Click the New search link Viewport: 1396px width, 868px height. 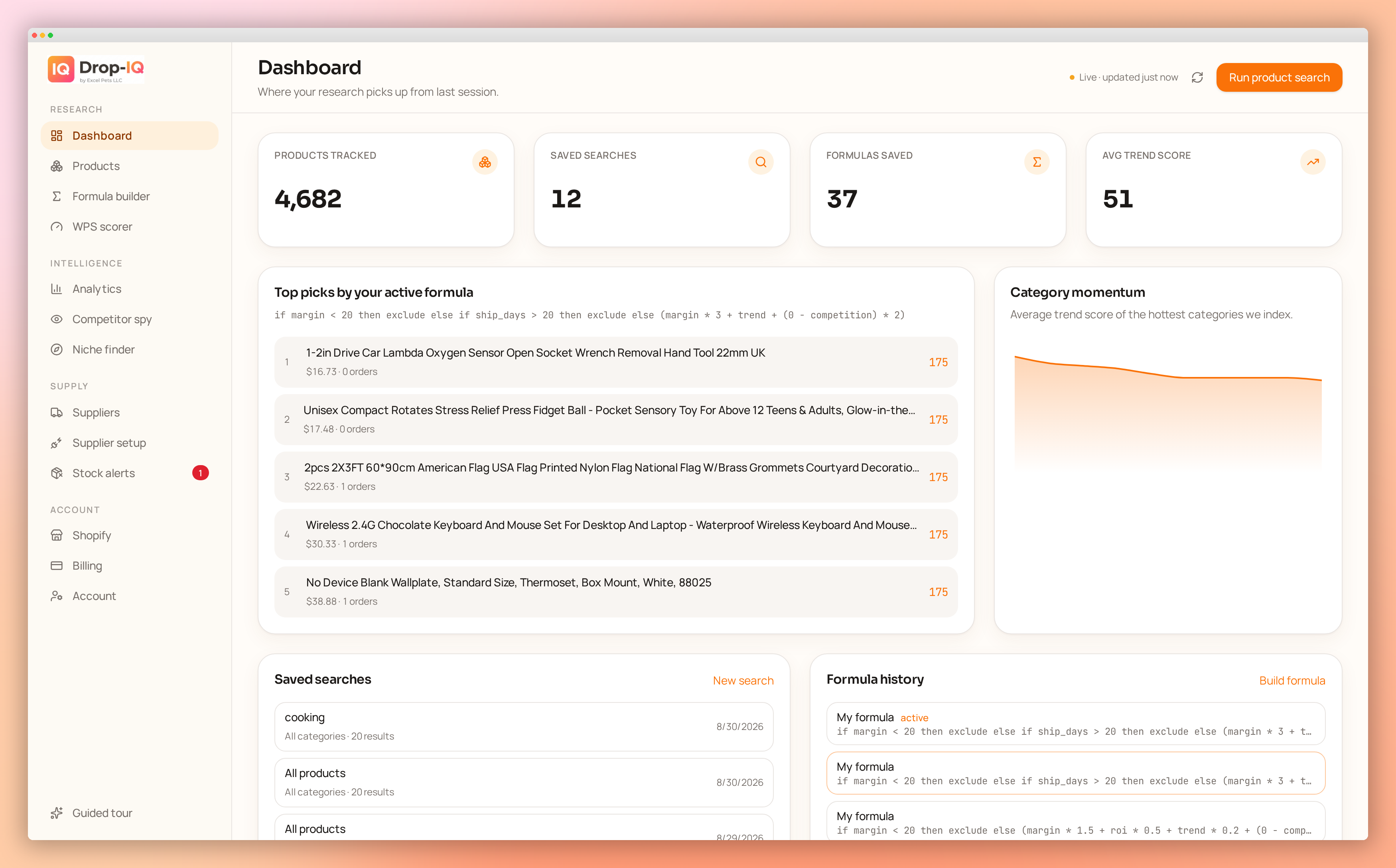(x=743, y=680)
